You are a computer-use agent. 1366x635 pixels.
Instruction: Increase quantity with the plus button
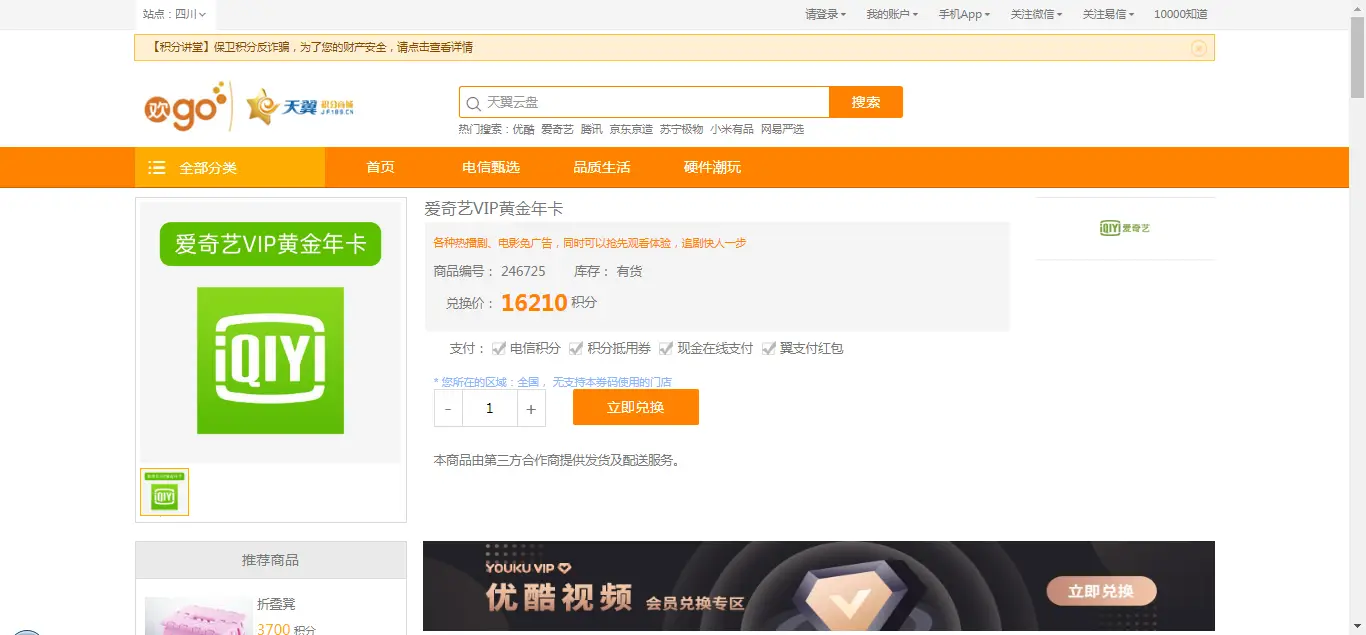point(531,409)
